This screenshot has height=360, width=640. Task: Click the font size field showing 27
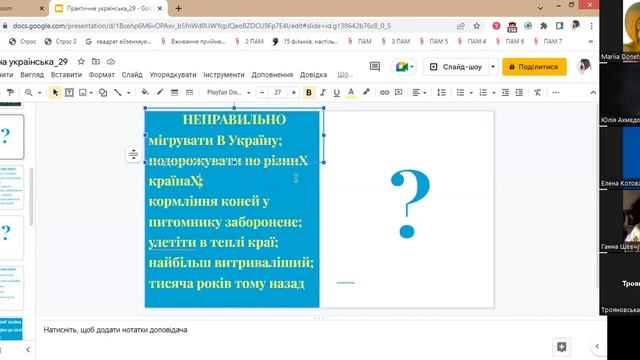[278, 93]
